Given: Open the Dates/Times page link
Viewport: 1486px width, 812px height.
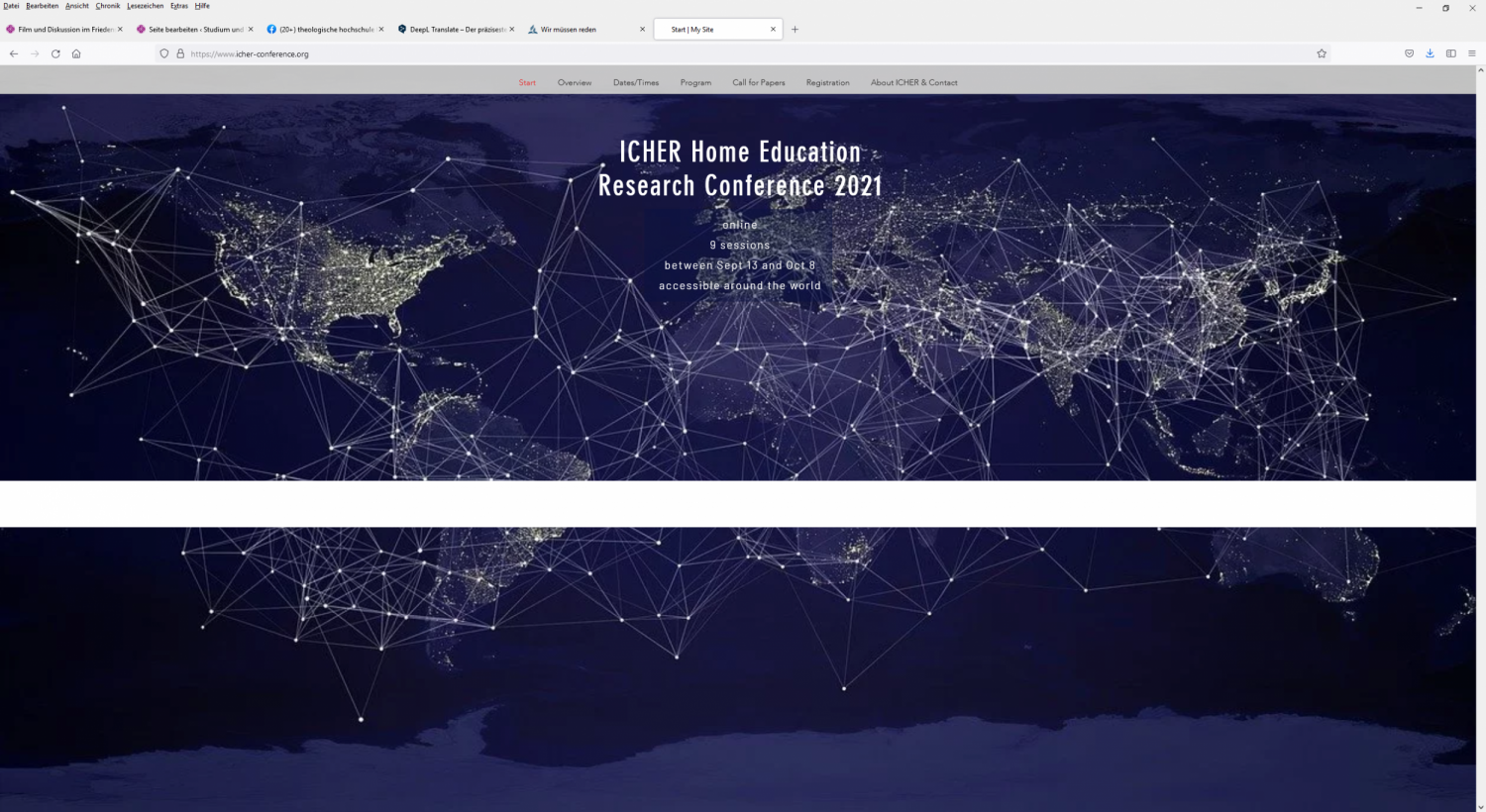Looking at the screenshot, I should pyautogui.click(x=636, y=82).
